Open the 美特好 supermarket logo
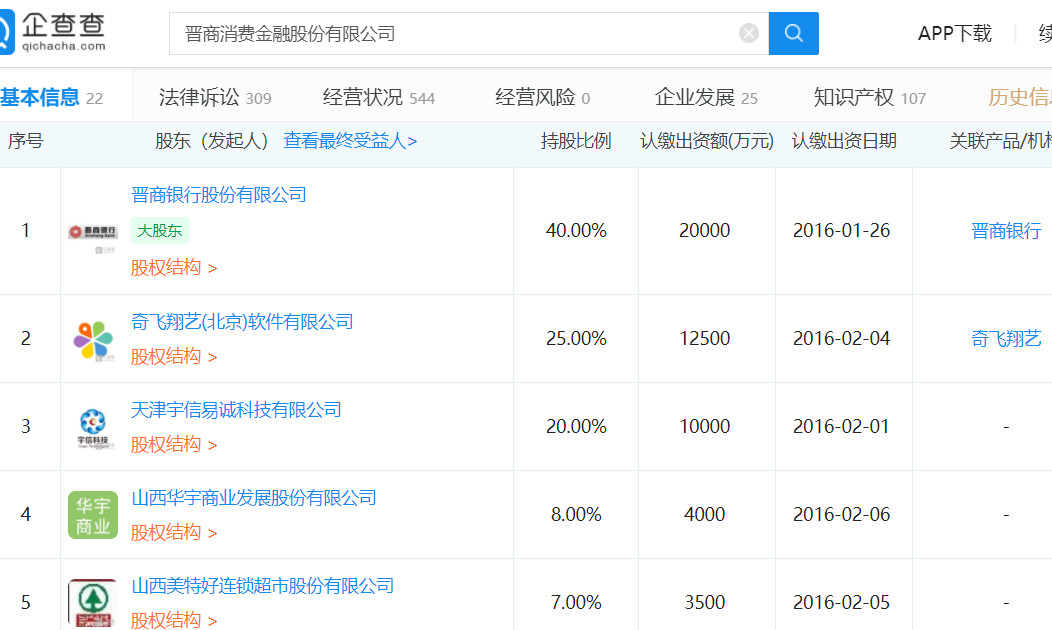 click(x=93, y=602)
